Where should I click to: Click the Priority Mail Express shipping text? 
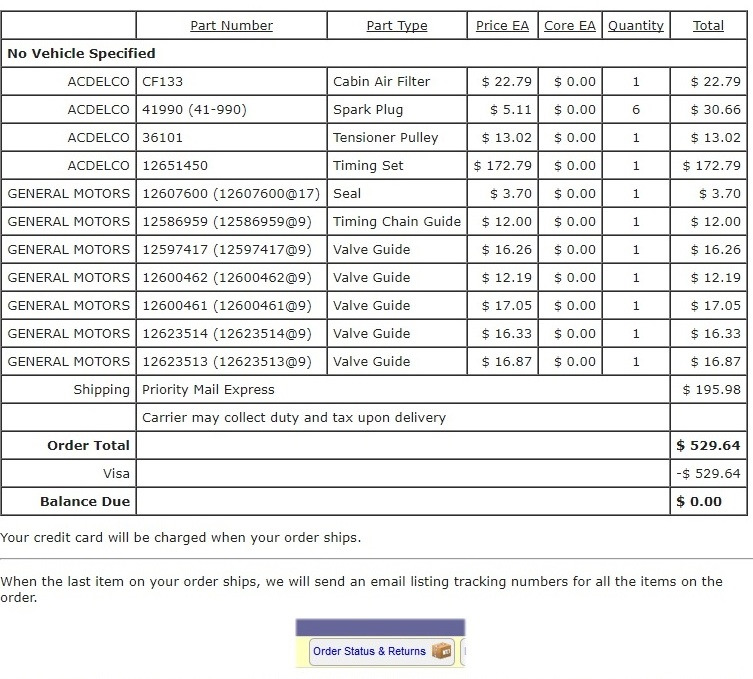pyautogui.click(x=208, y=389)
